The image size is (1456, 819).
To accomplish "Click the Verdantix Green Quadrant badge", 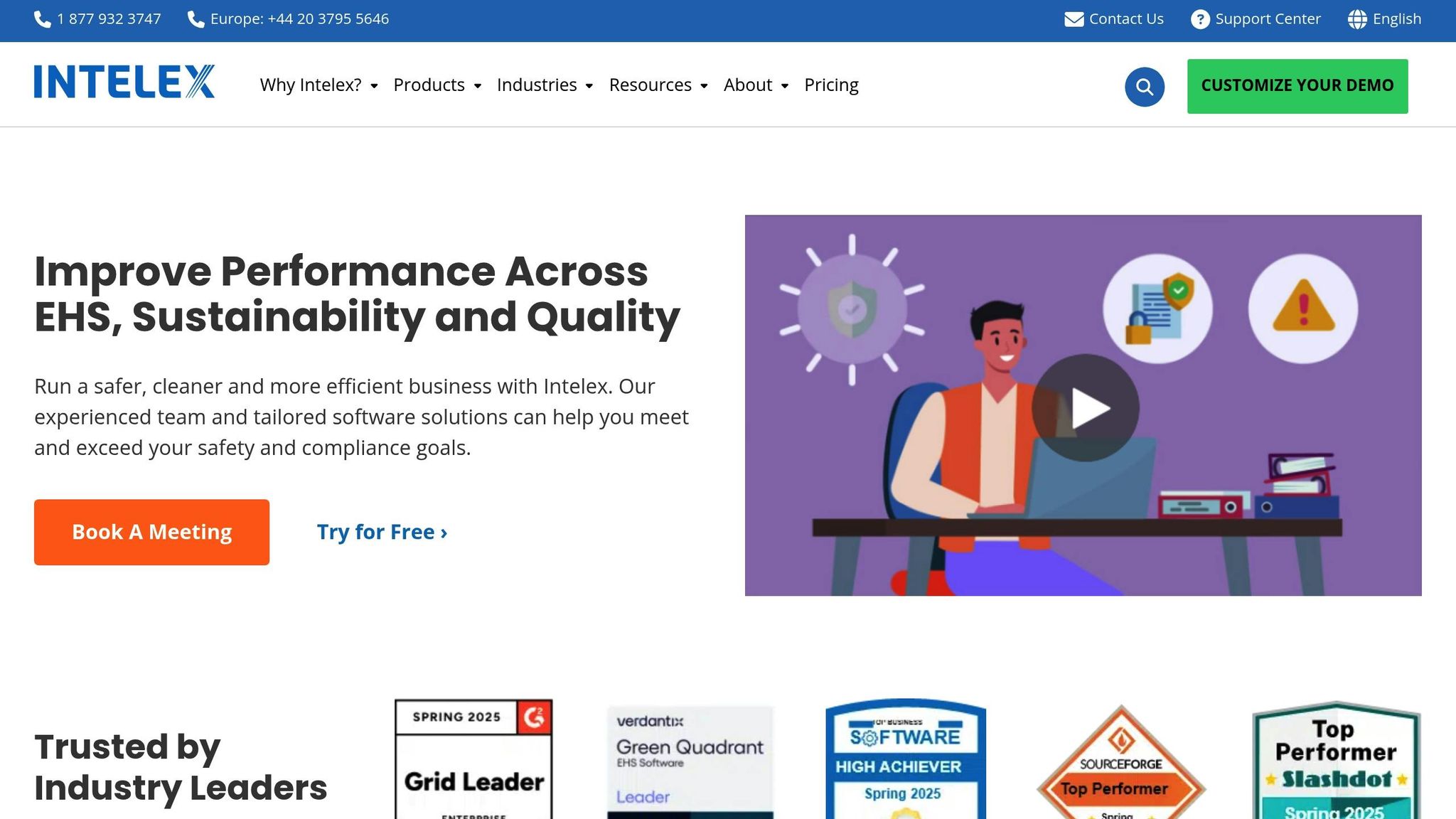I will pos(690,762).
